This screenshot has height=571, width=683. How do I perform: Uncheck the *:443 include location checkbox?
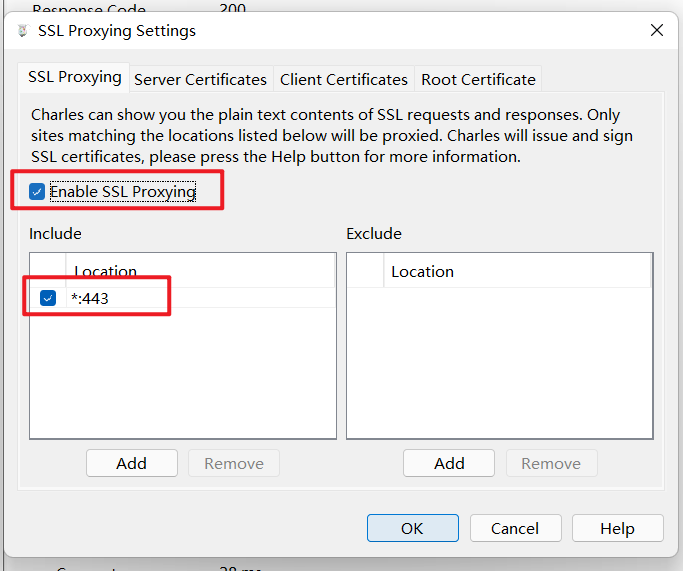[x=48, y=298]
